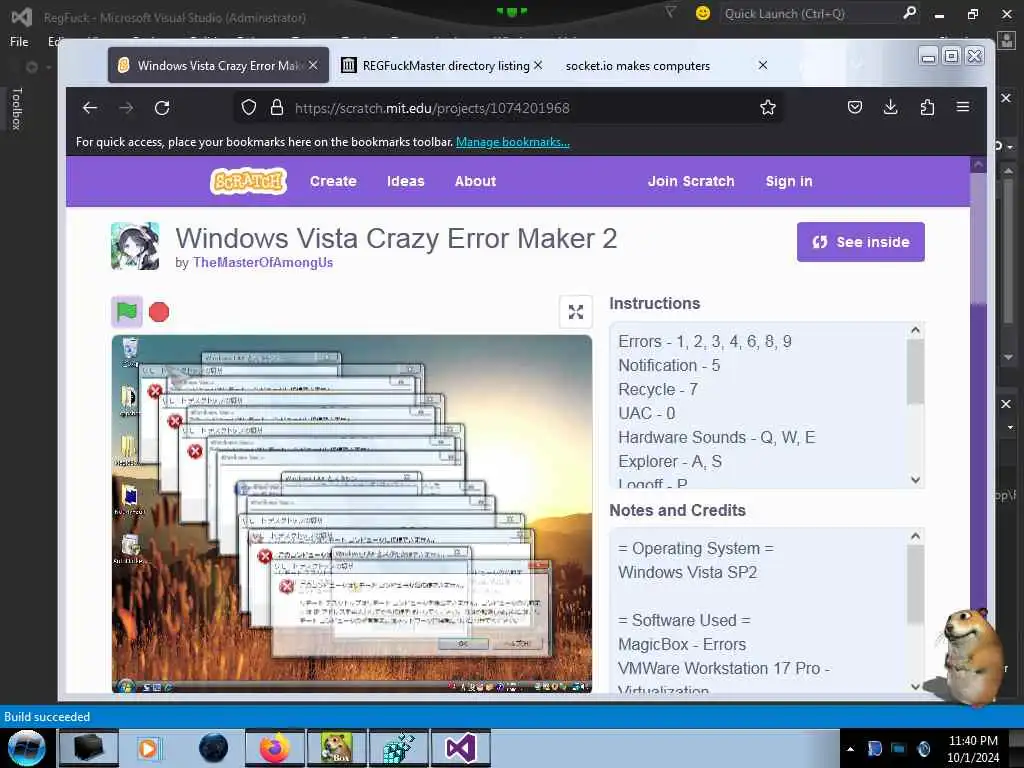Open the Firefox hamburger menu

(963, 107)
